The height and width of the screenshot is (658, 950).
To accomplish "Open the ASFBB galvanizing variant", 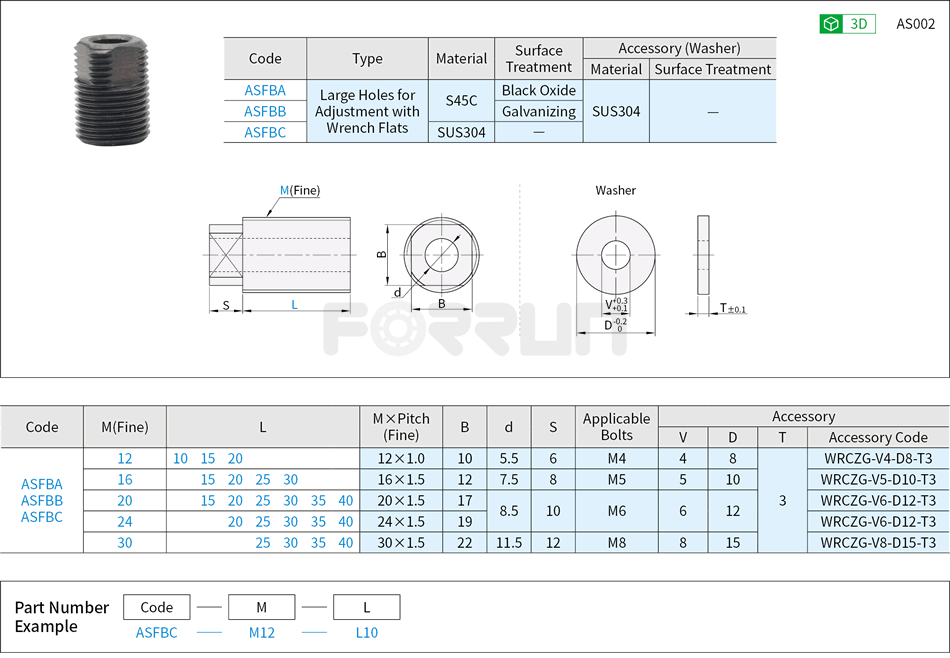I will click(264, 111).
